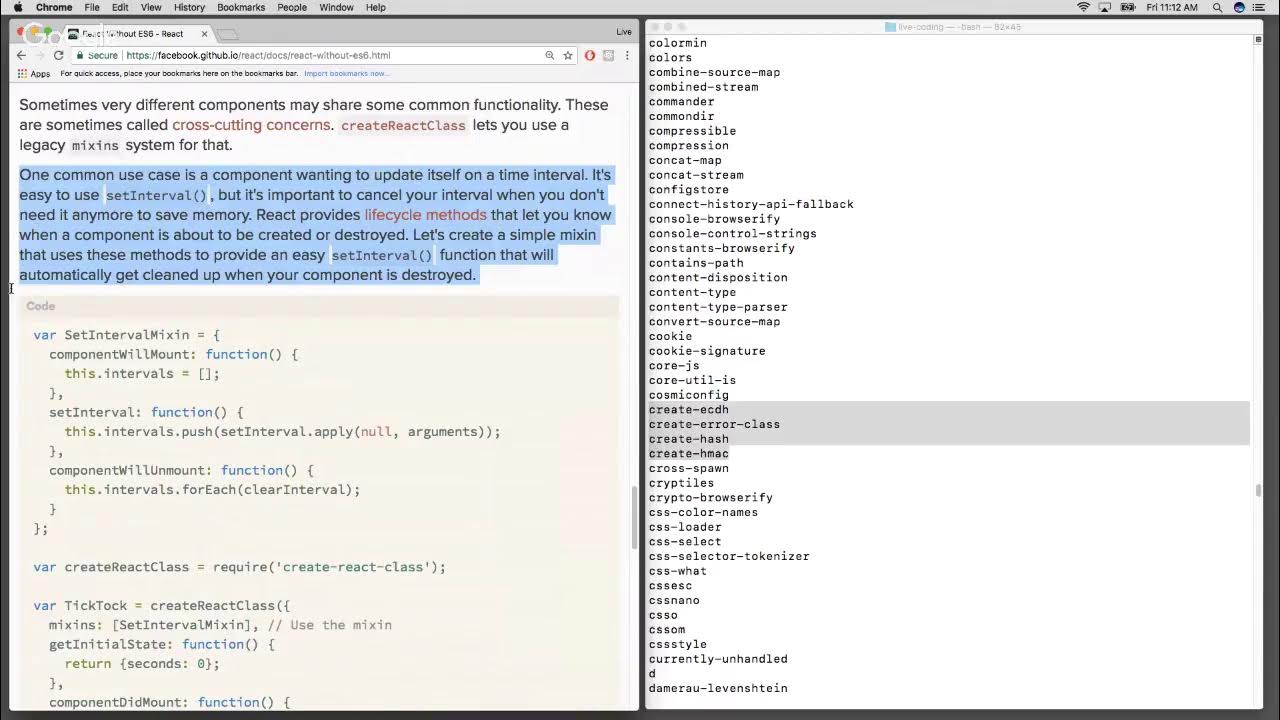Open the Bookmarks menu
The image size is (1280, 720).
[x=241, y=7]
